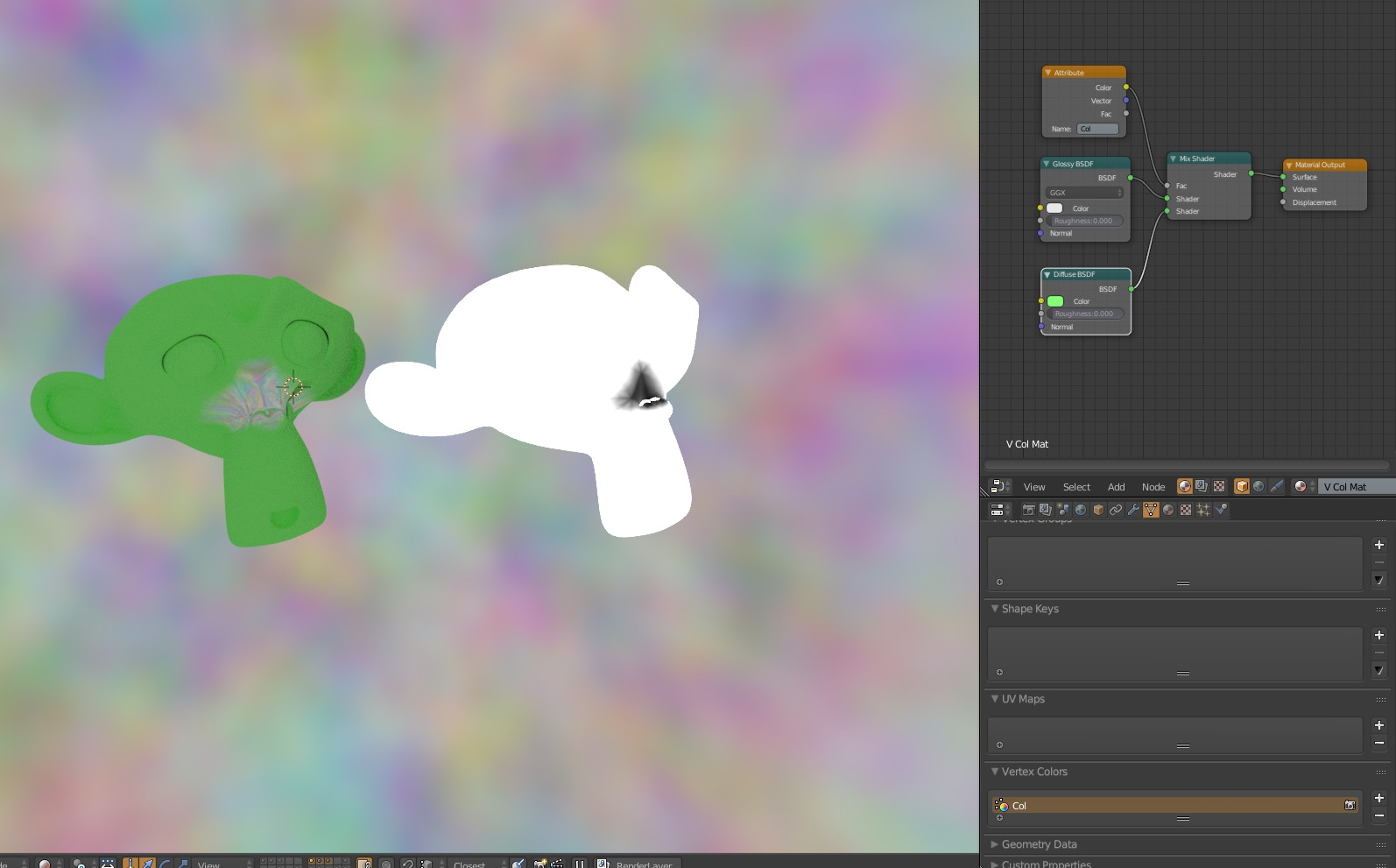Open the GGX distribution dropdown
Image resolution: width=1396 pixels, height=868 pixels.
click(x=1084, y=193)
